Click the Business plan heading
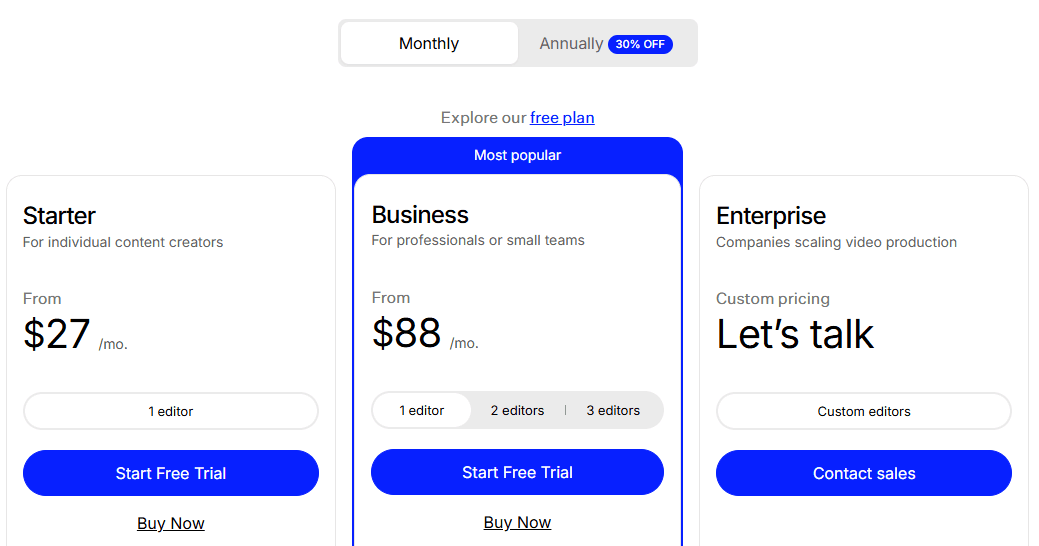The height and width of the screenshot is (546, 1039). 420,215
